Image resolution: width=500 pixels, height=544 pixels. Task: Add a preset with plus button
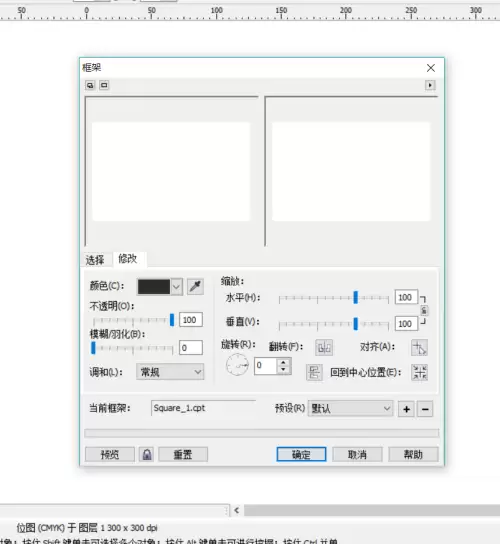[406, 409]
